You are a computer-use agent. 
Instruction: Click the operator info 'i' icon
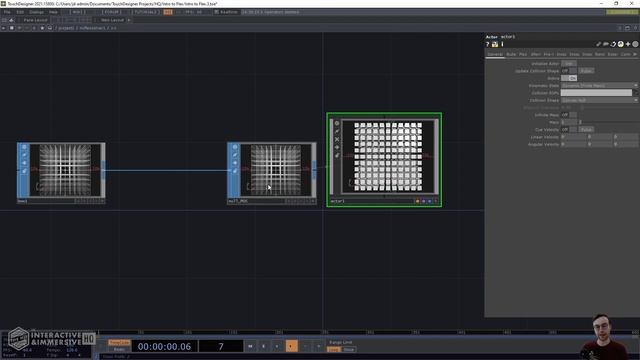pyautogui.click(x=502, y=44)
